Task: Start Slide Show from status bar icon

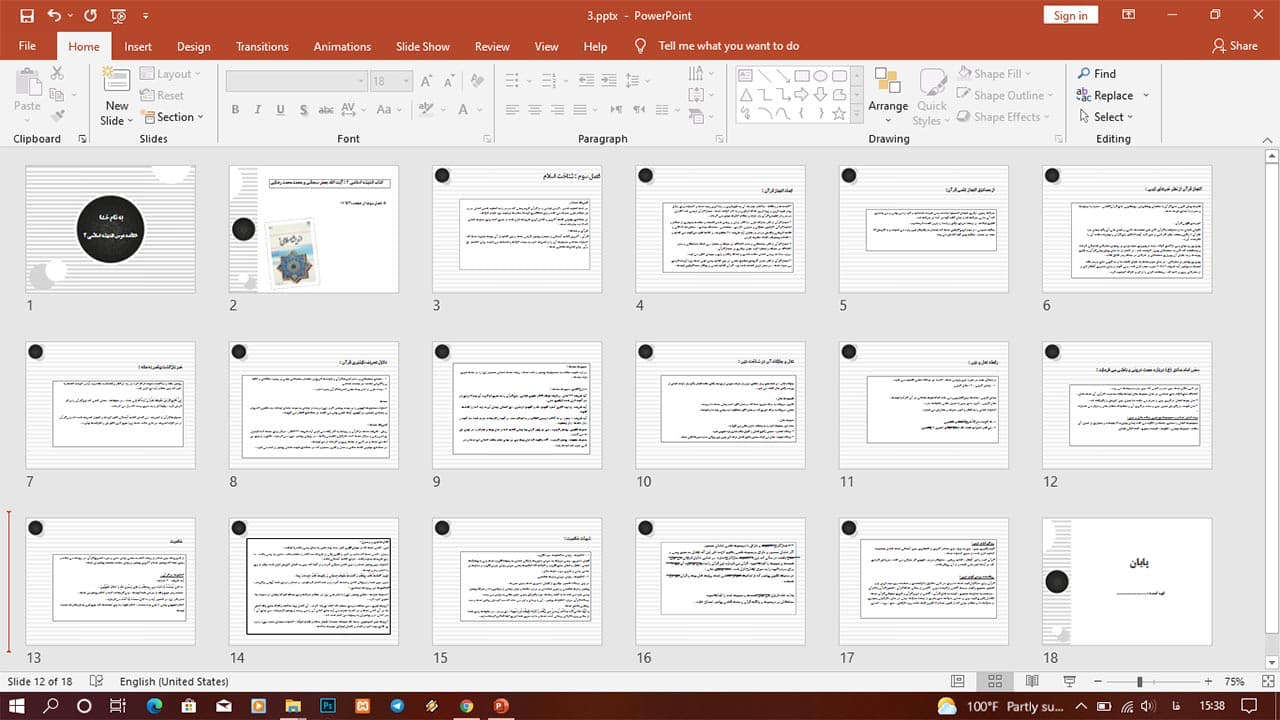Action: pyautogui.click(x=1068, y=681)
